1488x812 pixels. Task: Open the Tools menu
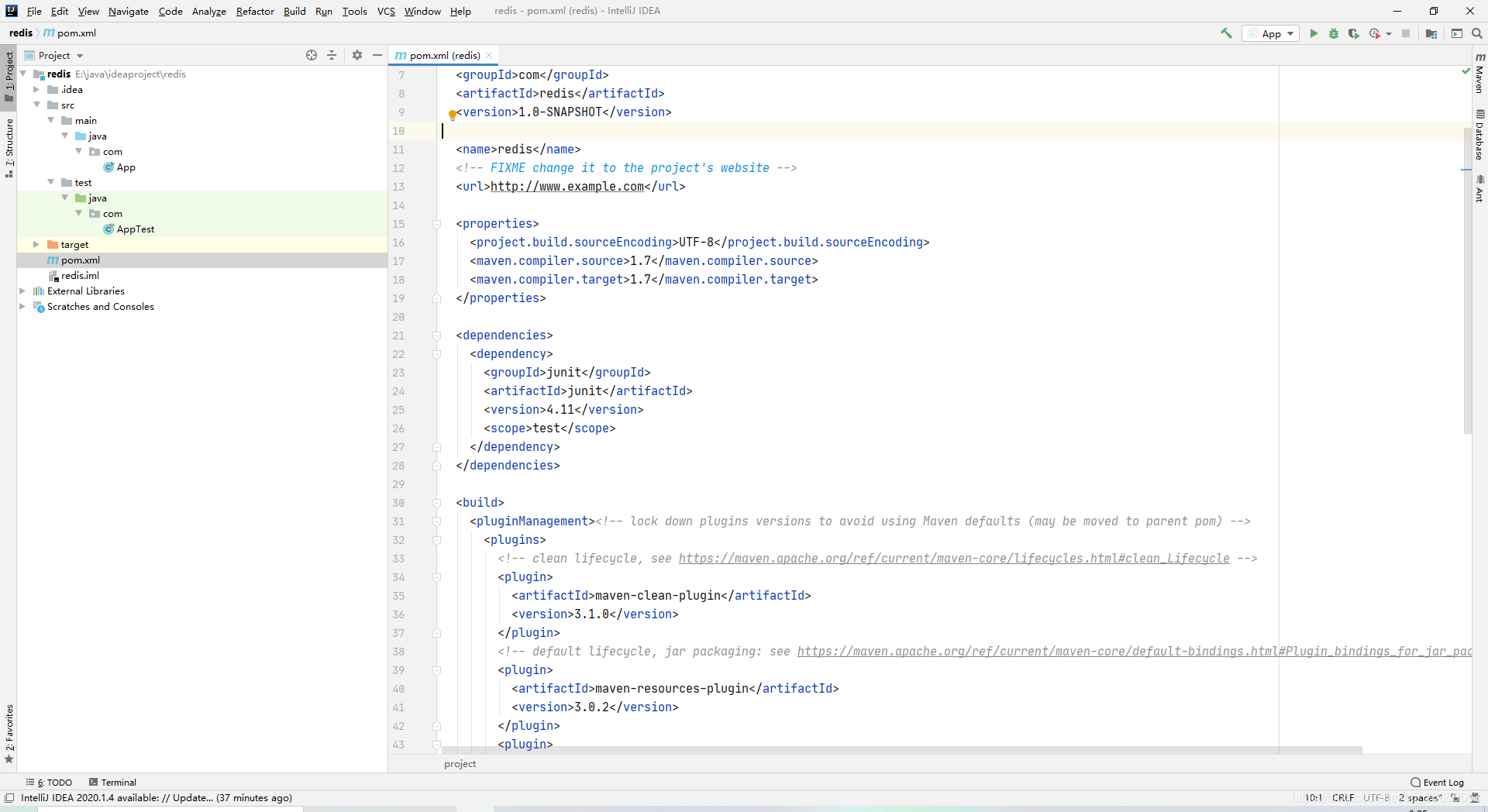[x=355, y=11]
